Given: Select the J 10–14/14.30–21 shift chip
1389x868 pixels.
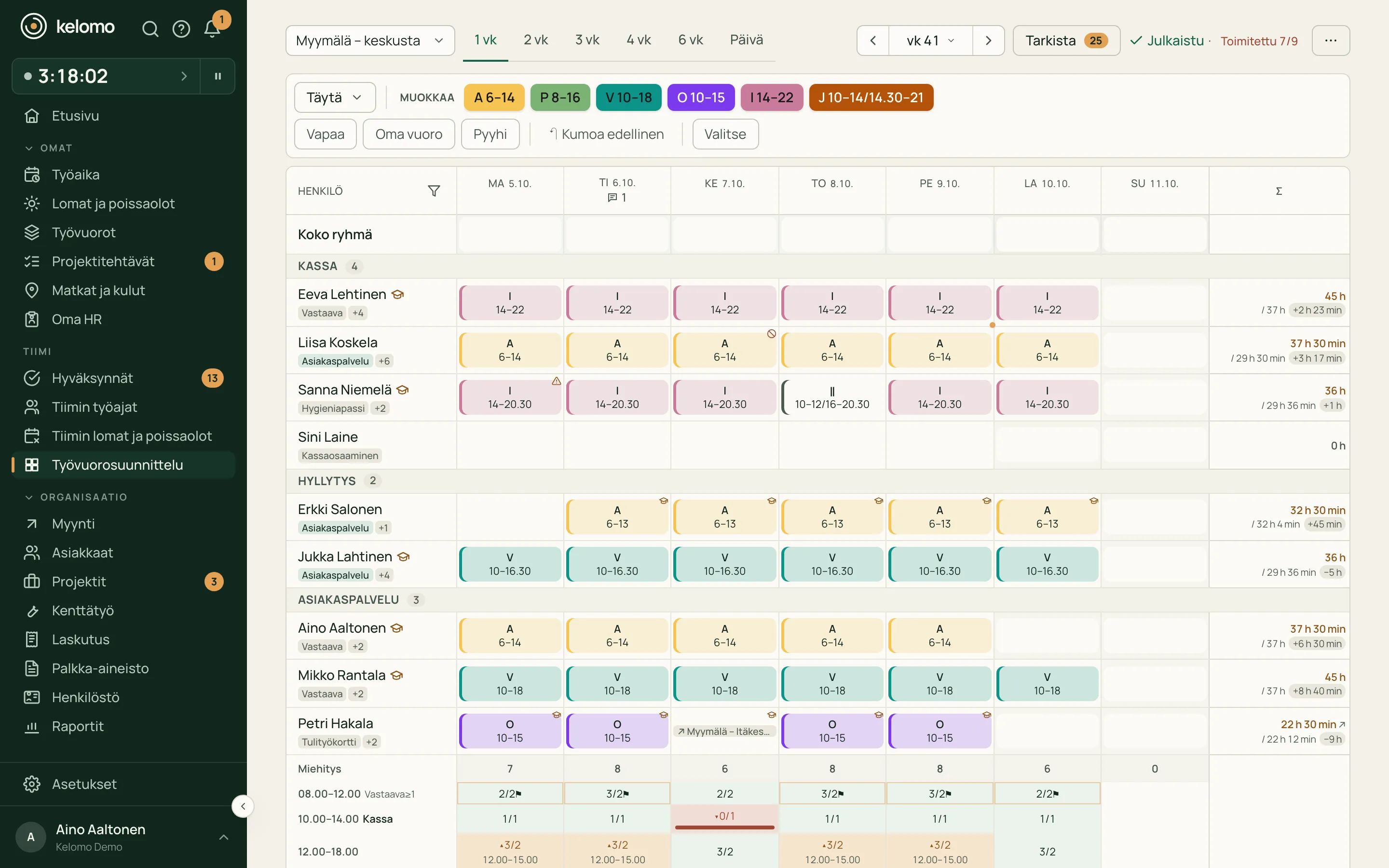Looking at the screenshot, I should click(871, 97).
